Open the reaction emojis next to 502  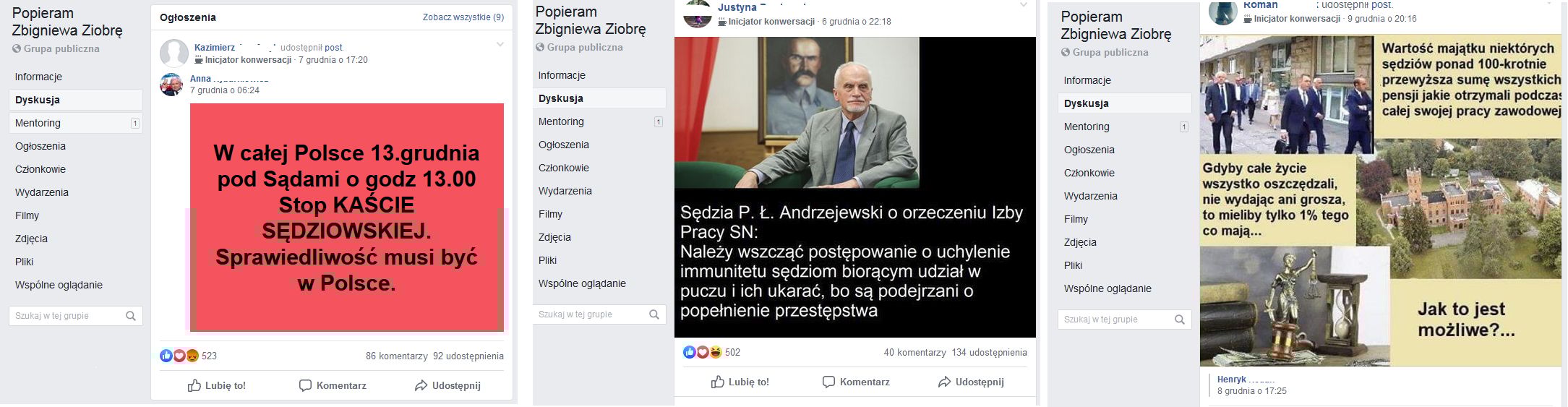703,352
